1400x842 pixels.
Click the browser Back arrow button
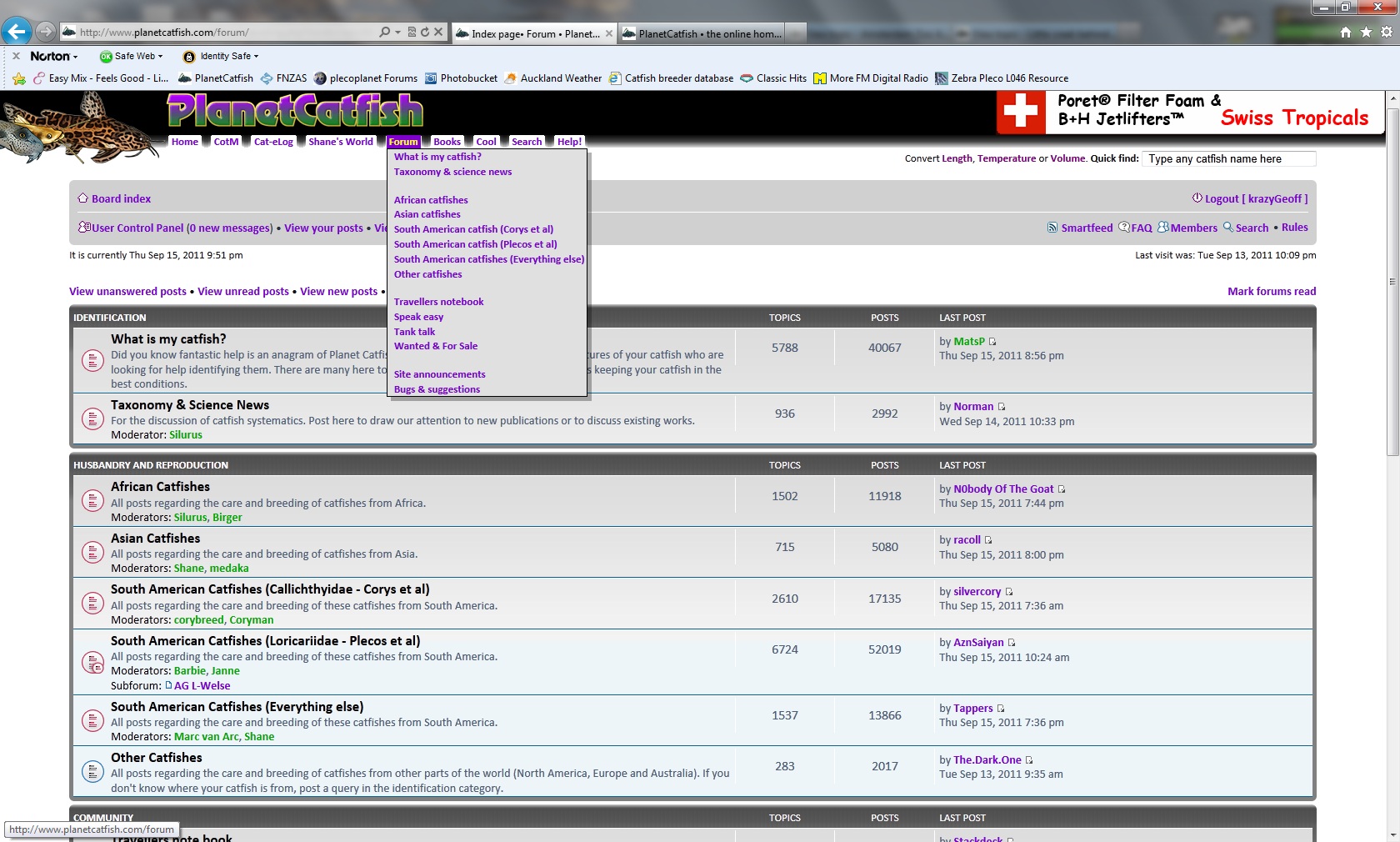point(17,32)
